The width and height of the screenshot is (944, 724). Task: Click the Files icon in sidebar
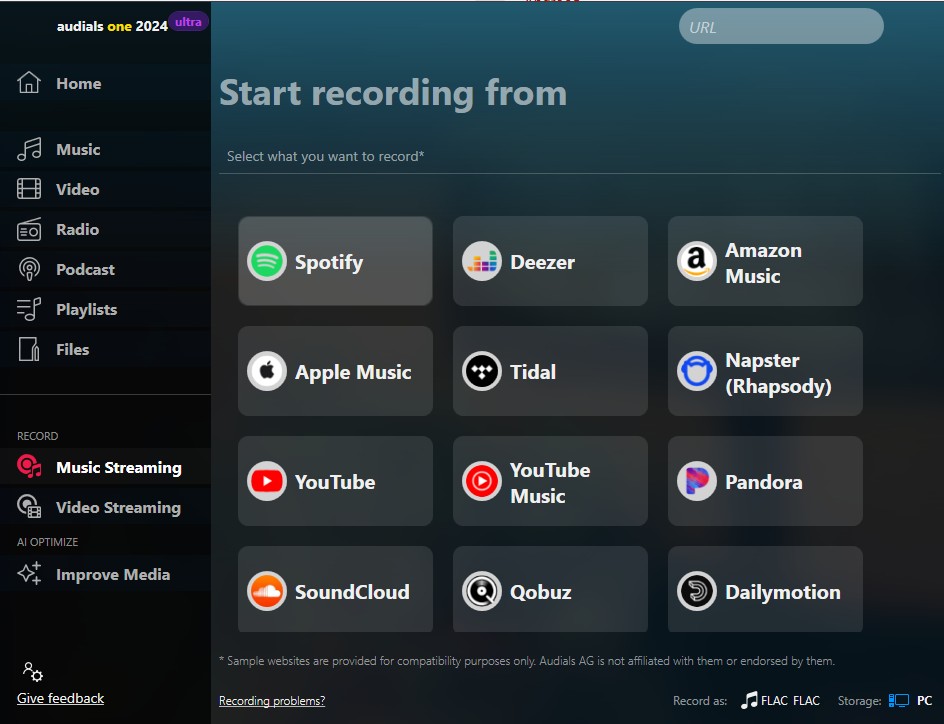click(x=29, y=349)
